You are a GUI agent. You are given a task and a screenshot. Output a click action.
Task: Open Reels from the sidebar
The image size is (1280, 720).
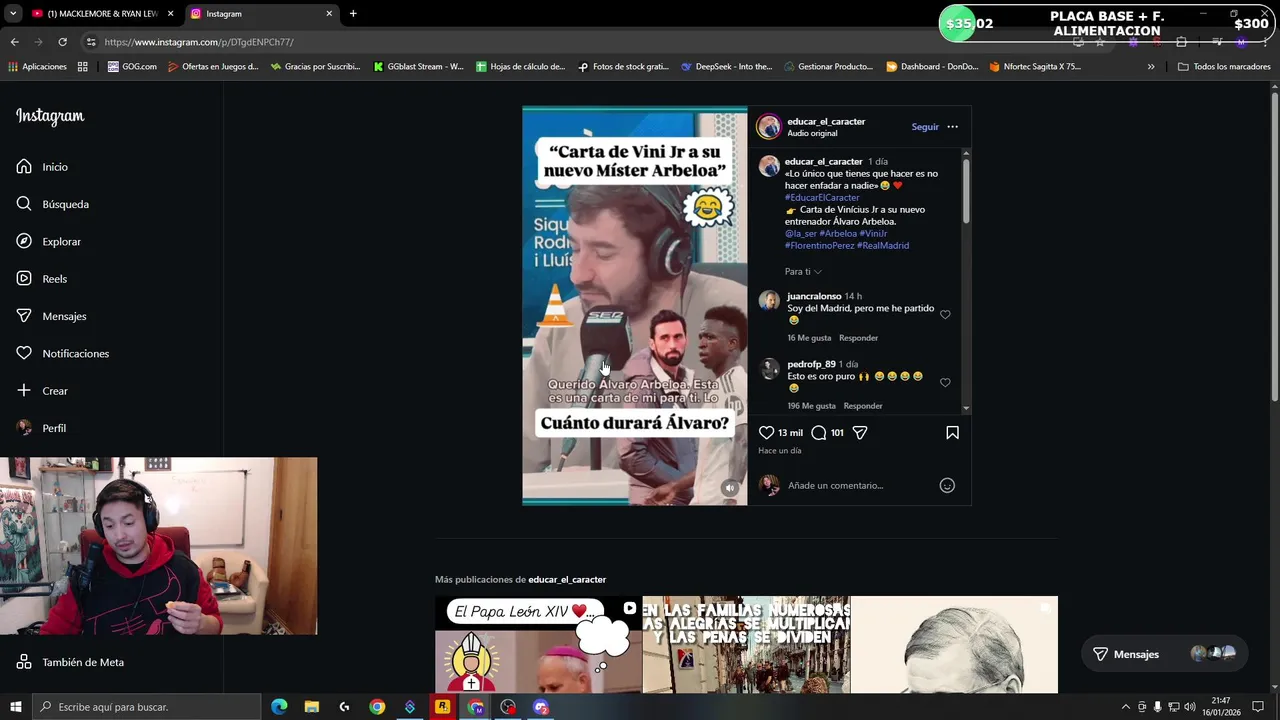pyautogui.click(x=41, y=279)
